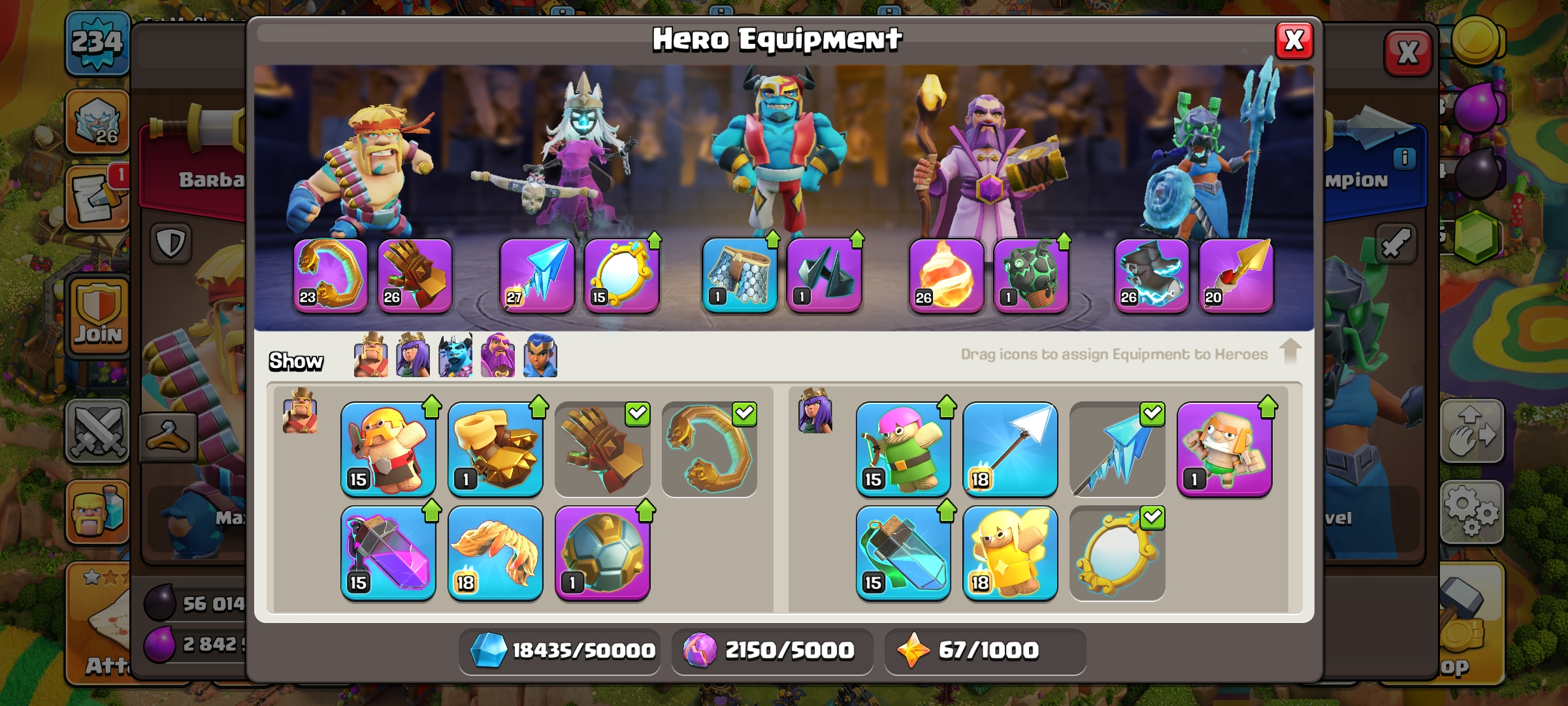Tap the Starry Ore 67/1000 counter
Screen dimensions: 1568x706
pos(985,650)
